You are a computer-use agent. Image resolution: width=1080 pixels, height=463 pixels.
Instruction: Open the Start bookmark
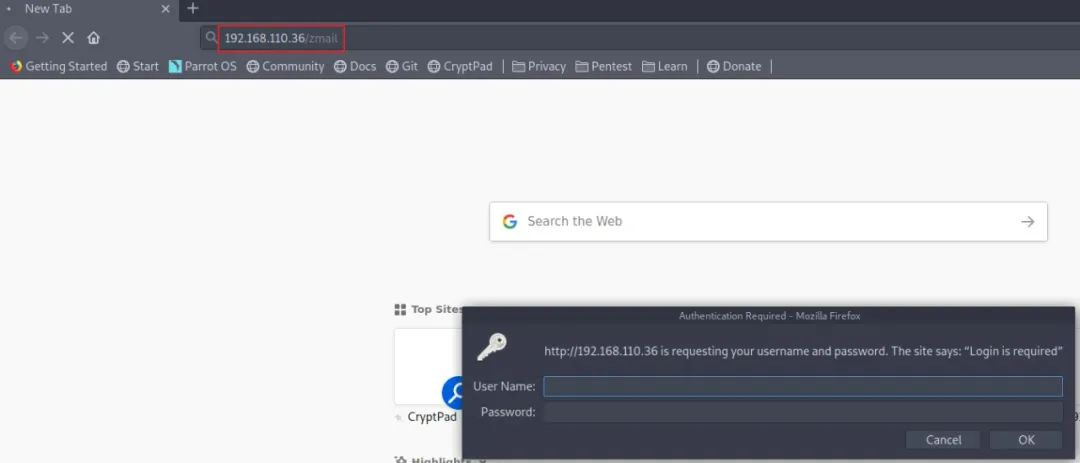click(138, 66)
